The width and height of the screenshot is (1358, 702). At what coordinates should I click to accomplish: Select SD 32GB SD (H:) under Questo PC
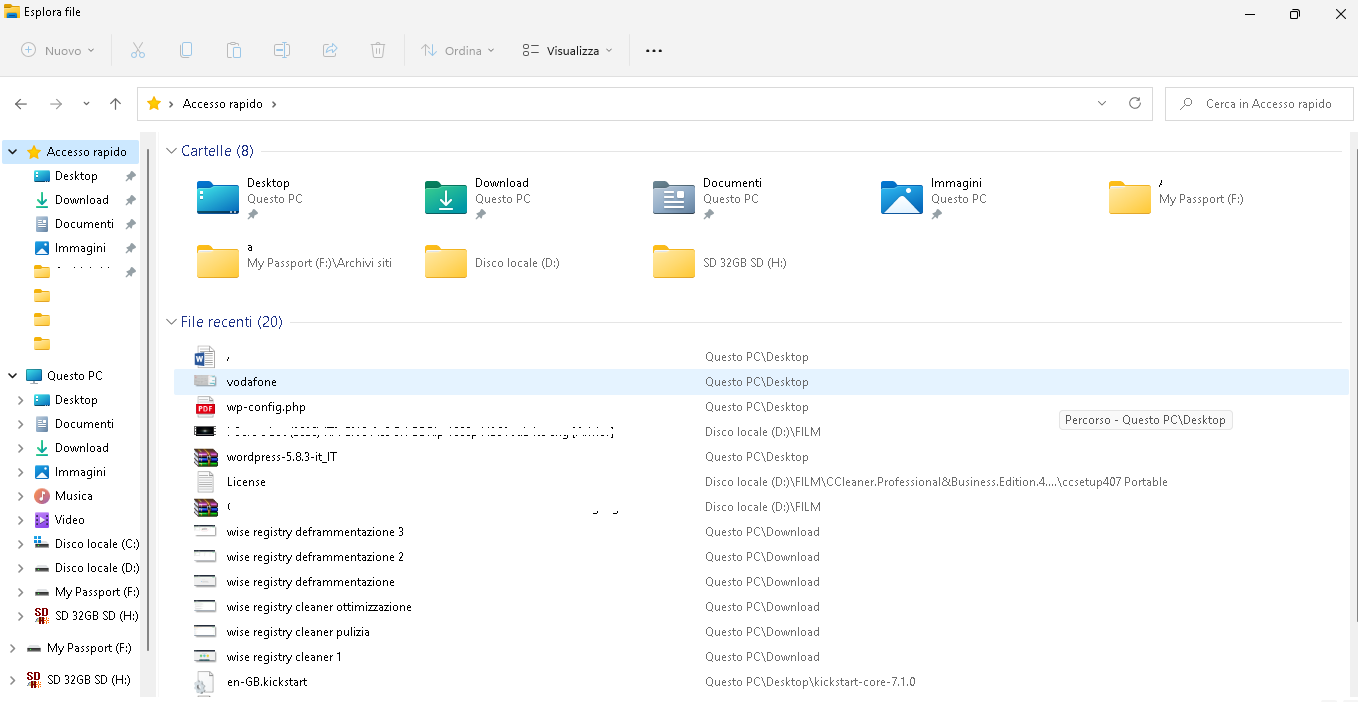tap(97, 616)
